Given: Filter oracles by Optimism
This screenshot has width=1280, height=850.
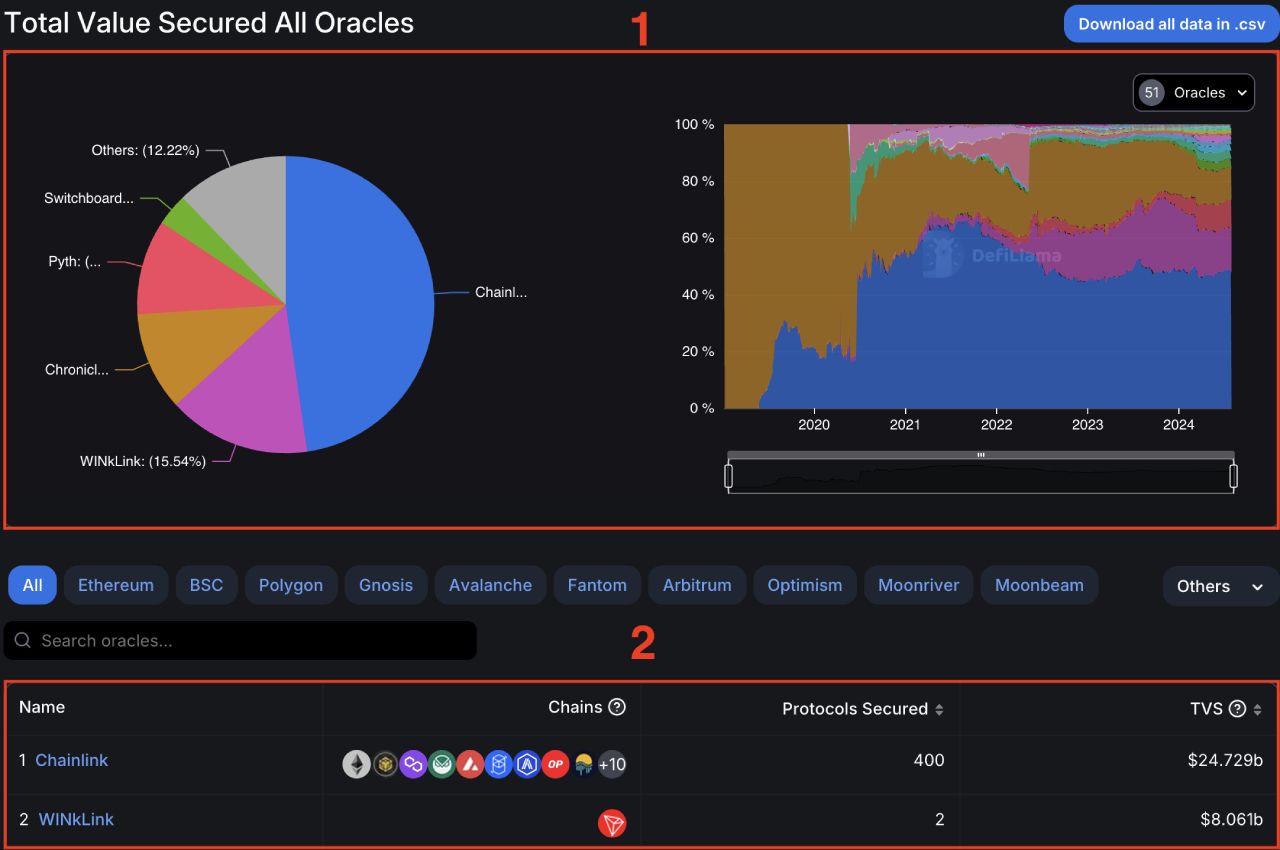Looking at the screenshot, I should pyautogui.click(x=805, y=585).
